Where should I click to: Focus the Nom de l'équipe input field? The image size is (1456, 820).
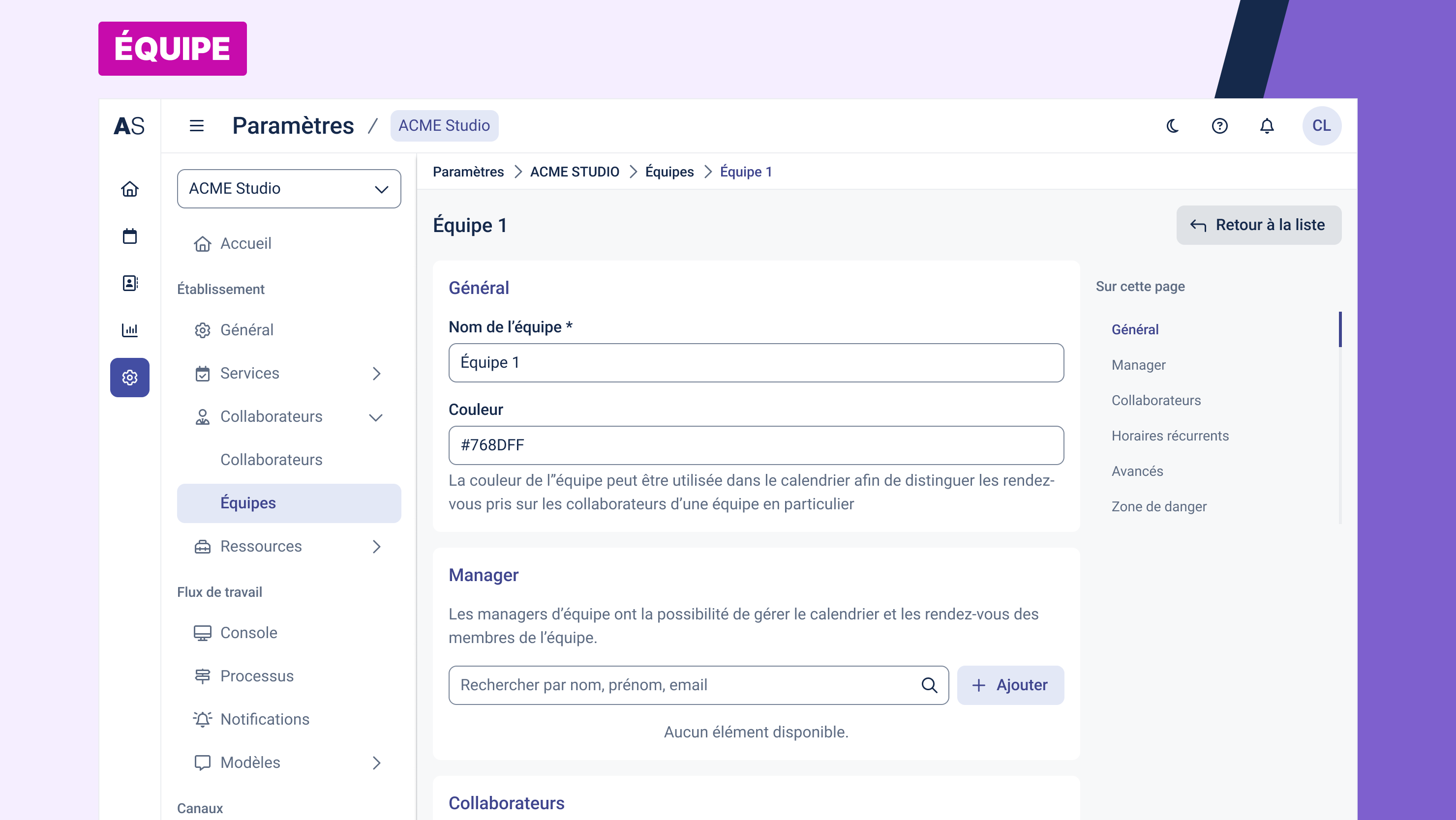click(x=756, y=363)
